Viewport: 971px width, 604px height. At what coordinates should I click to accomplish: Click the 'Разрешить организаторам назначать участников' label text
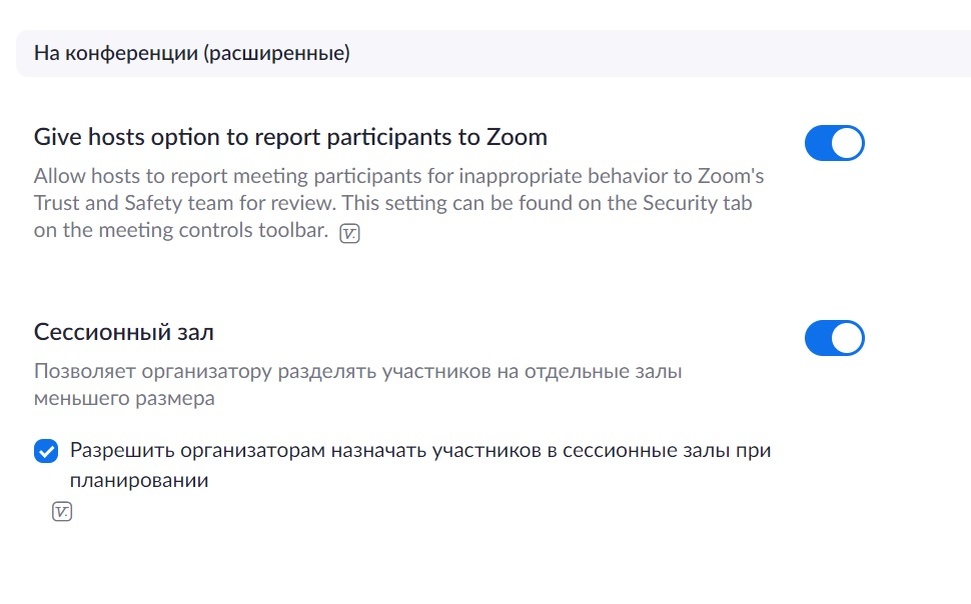tap(420, 451)
